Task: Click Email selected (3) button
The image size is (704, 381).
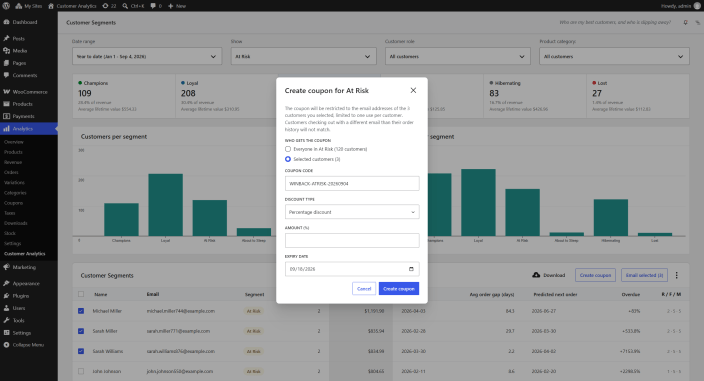Action: [x=644, y=275]
